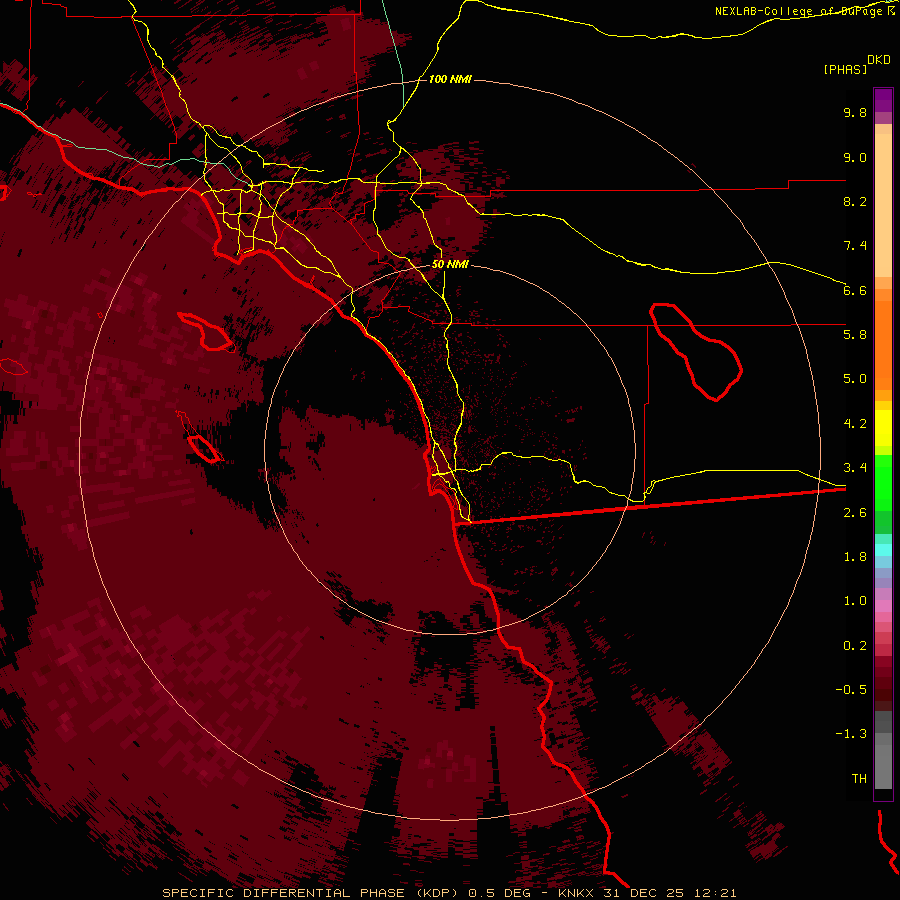Click the pink band on the color scale
This screenshot has width=900, height=900.
pyautogui.click(x=883, y=606)
